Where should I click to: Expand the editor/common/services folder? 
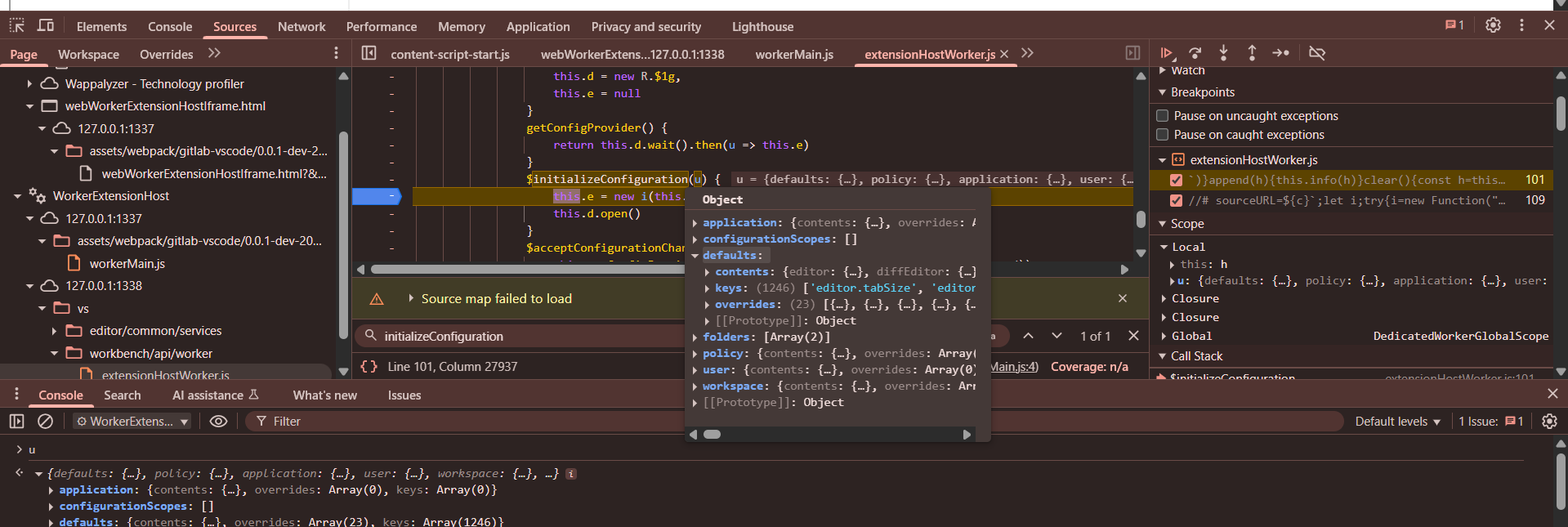[54, 331]
